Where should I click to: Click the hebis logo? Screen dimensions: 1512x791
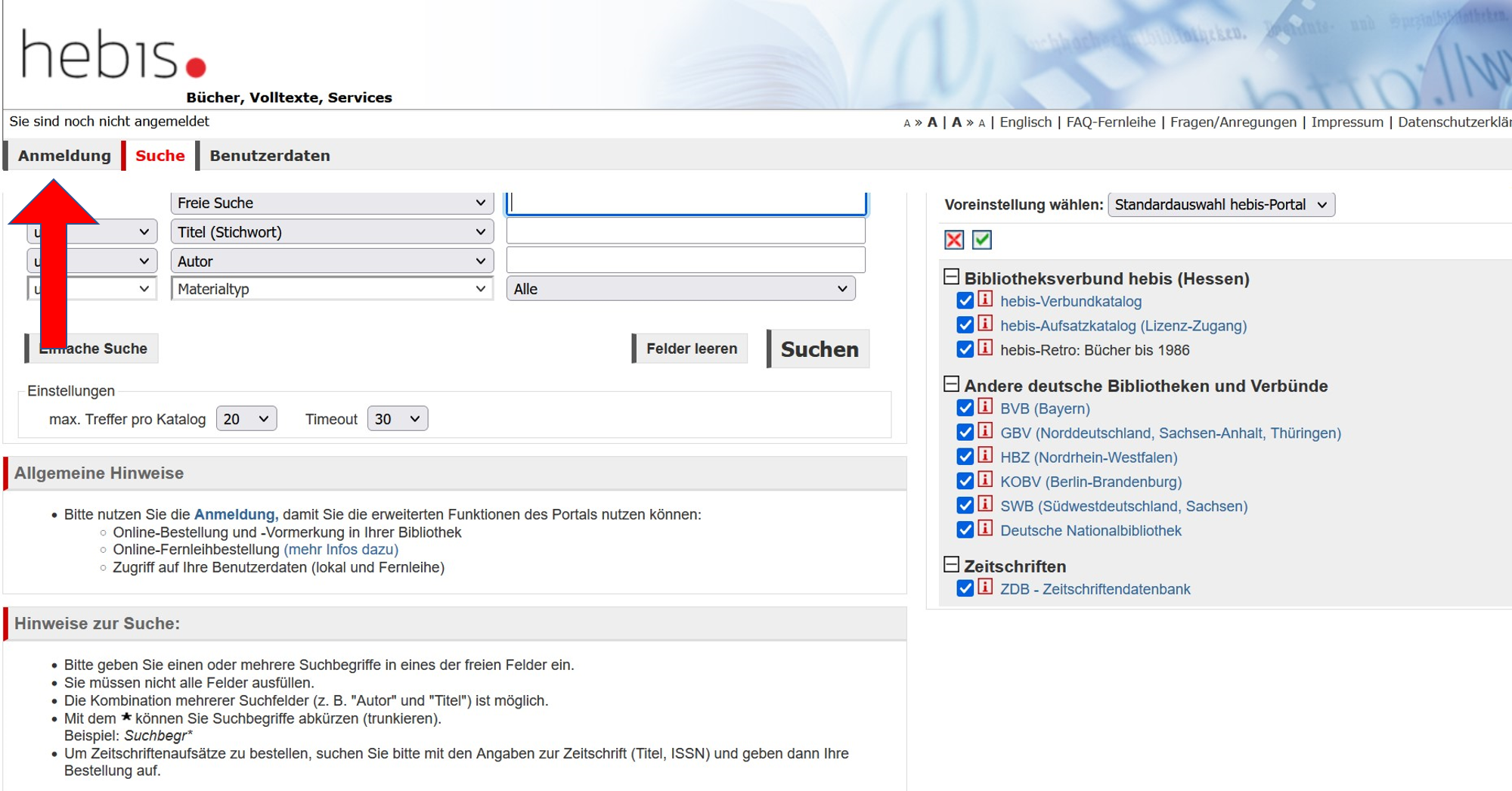(113, 54)
